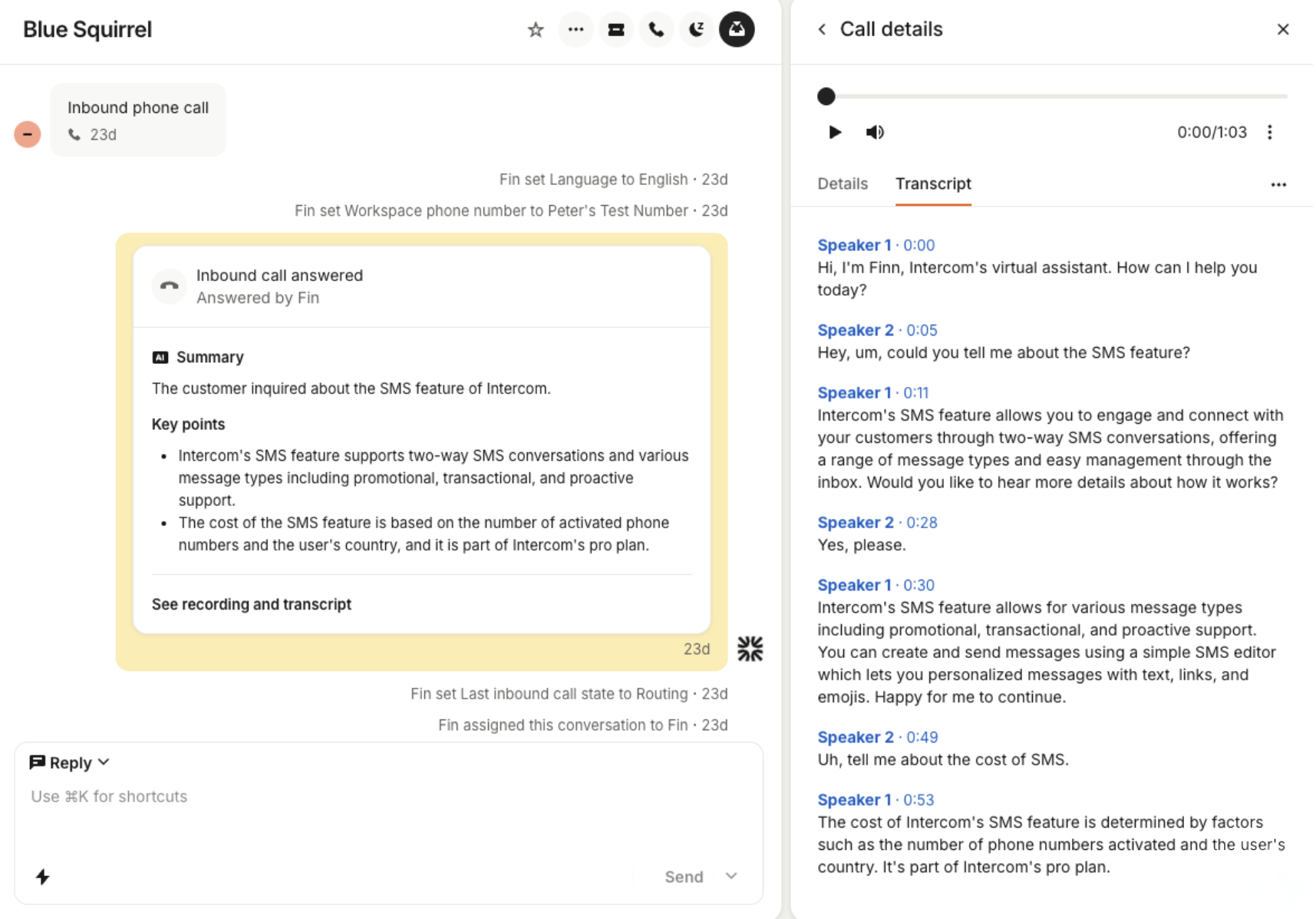Jump to Speaker 2 at 0:28
The height and width of the screenshot is (919, 1316).
(877, 523)
